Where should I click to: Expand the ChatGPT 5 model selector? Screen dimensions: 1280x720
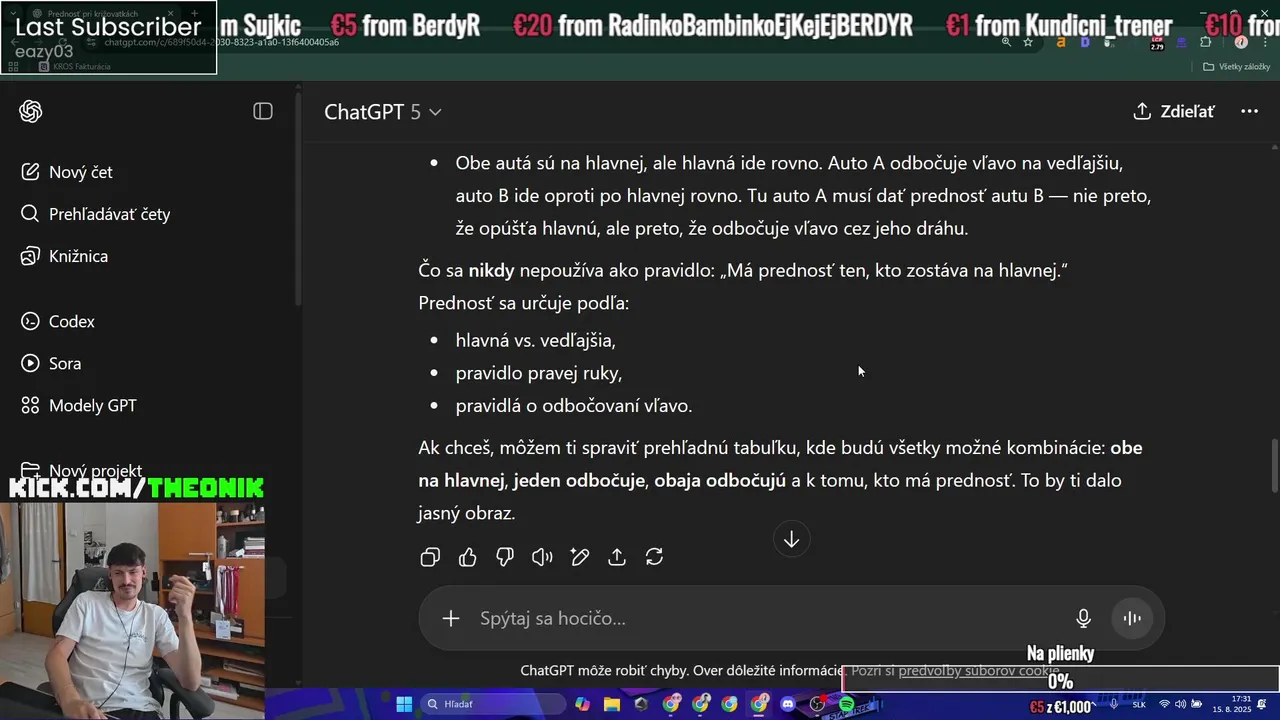pyautogui.click(x=382, y=112)
